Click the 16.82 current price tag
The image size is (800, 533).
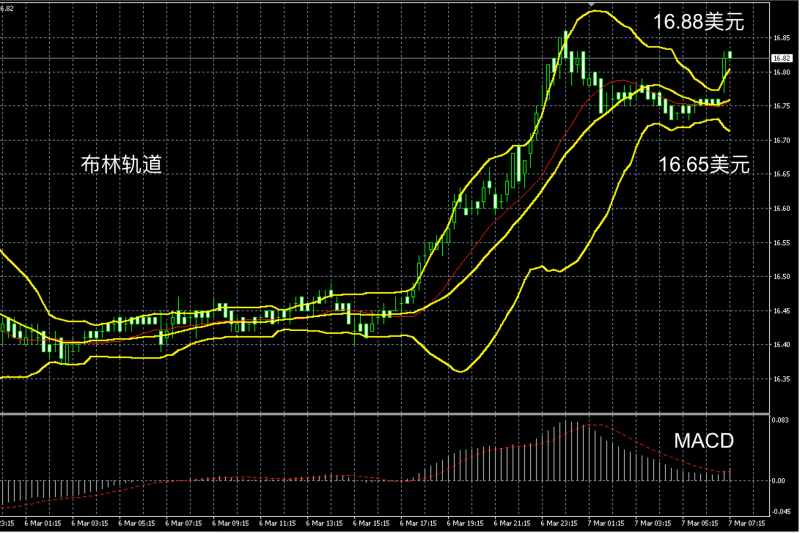click(780, 59)
